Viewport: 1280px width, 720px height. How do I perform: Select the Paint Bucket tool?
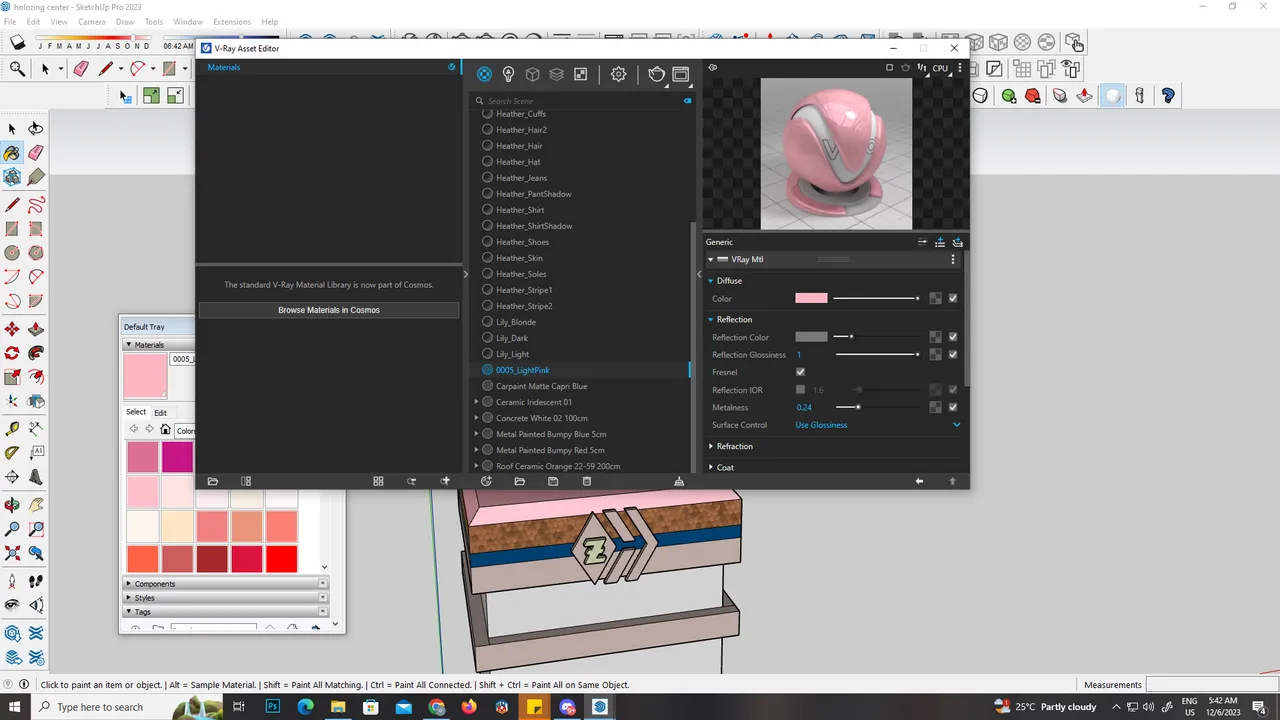tap(12, 153)
